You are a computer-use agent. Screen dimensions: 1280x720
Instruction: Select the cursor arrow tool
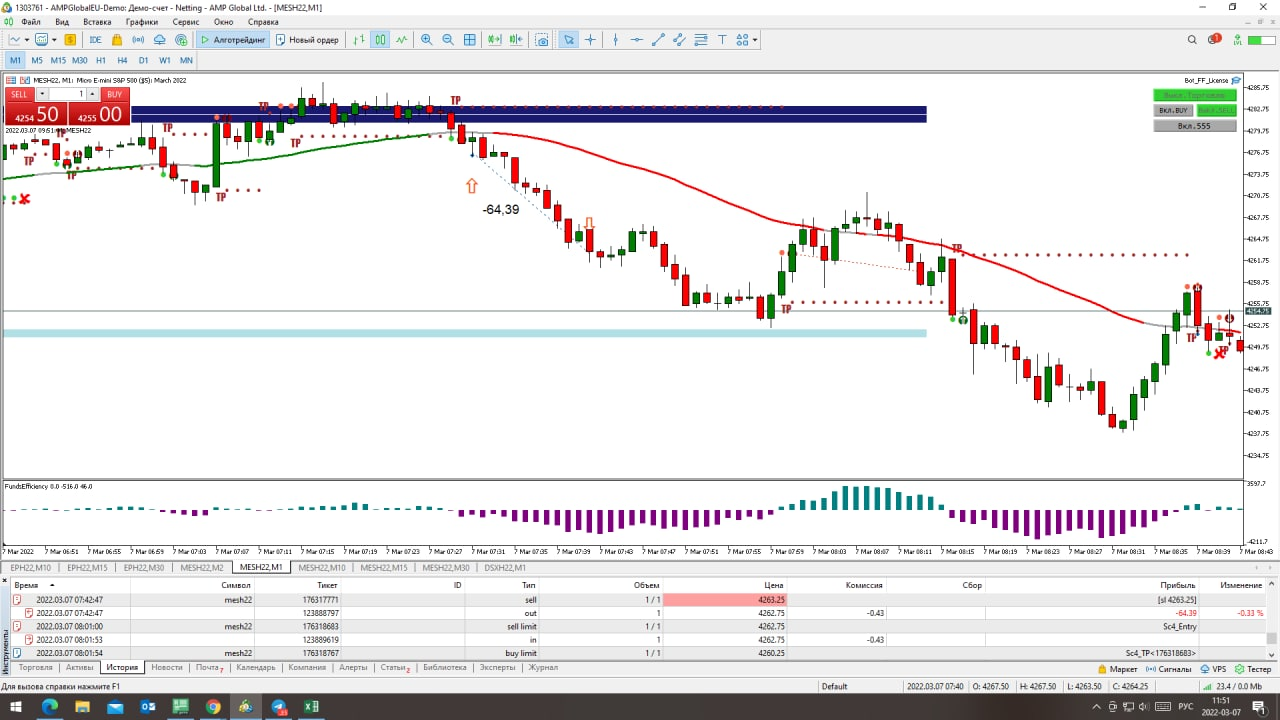pos(568,40)
